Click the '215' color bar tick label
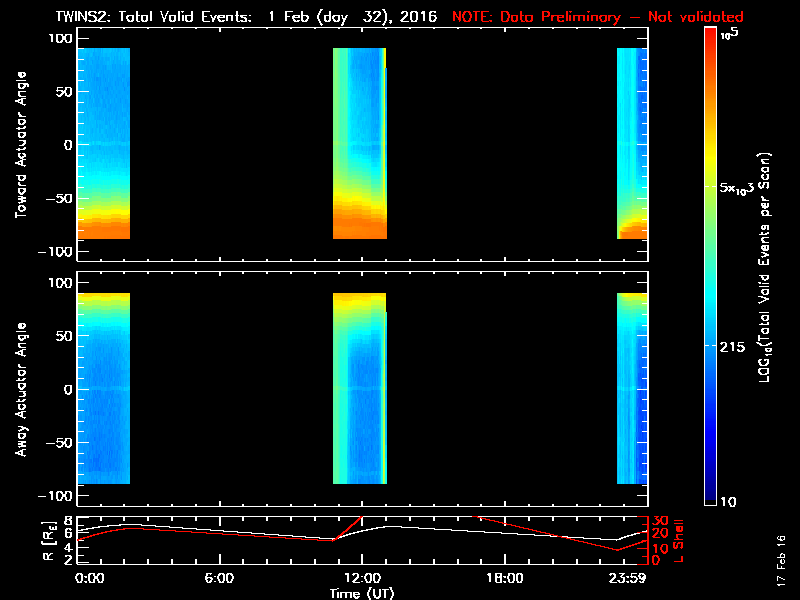800x600 pixels. pos(732,347)
